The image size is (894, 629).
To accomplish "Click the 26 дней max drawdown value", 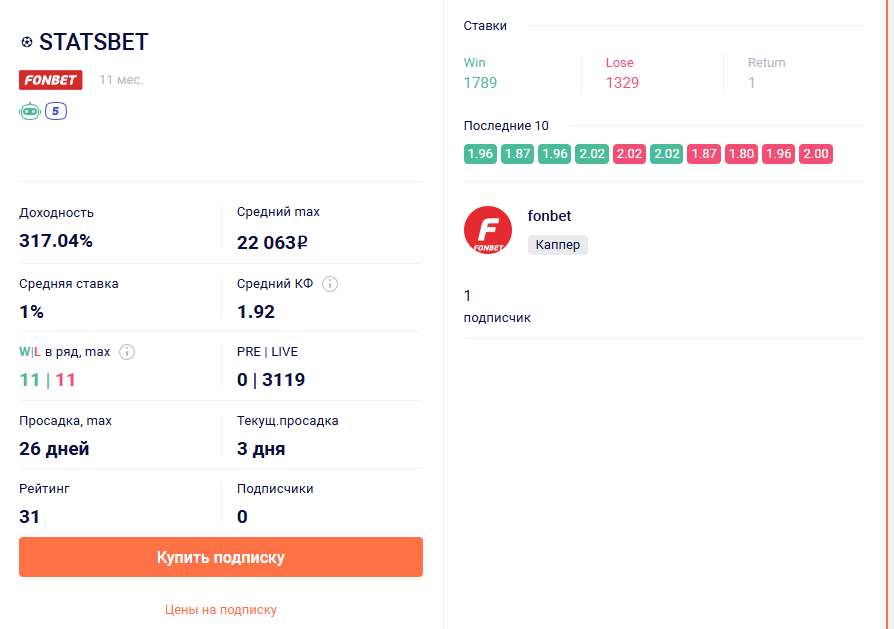I will 54,449.
